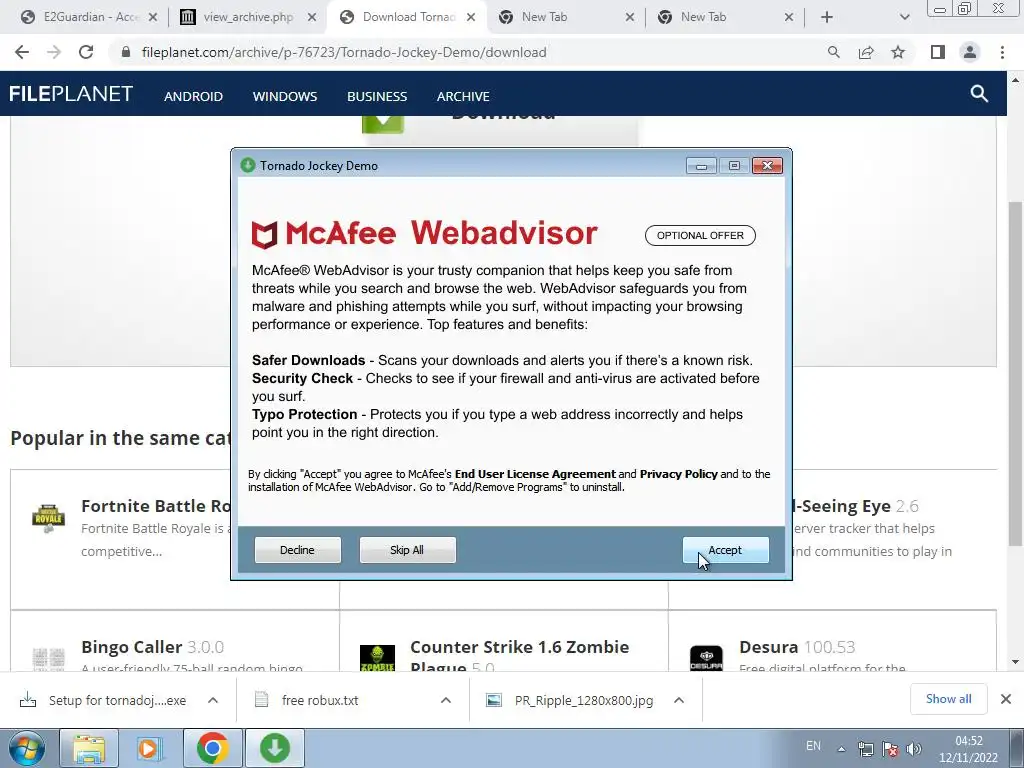The height and width of the screenshot is (768, 1024).
Task: Open Chrome three-dot menu
Action: coord(1002,52)
